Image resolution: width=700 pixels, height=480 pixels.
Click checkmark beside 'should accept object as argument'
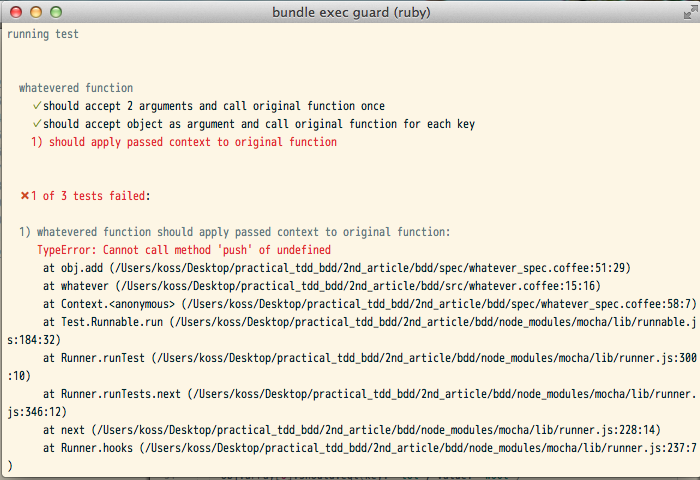click(37, 124)
